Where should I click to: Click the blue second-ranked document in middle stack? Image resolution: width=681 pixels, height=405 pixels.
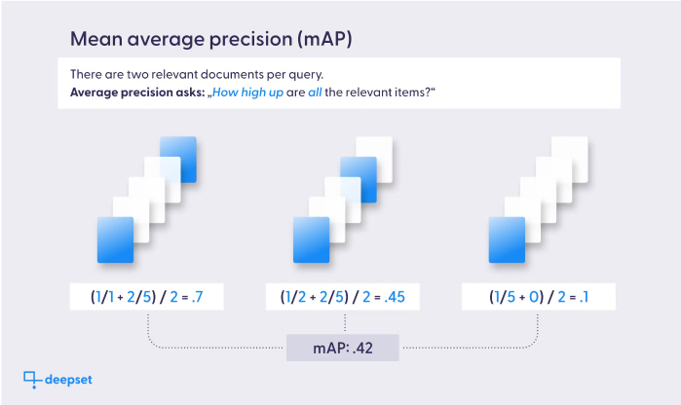point(358,180)
